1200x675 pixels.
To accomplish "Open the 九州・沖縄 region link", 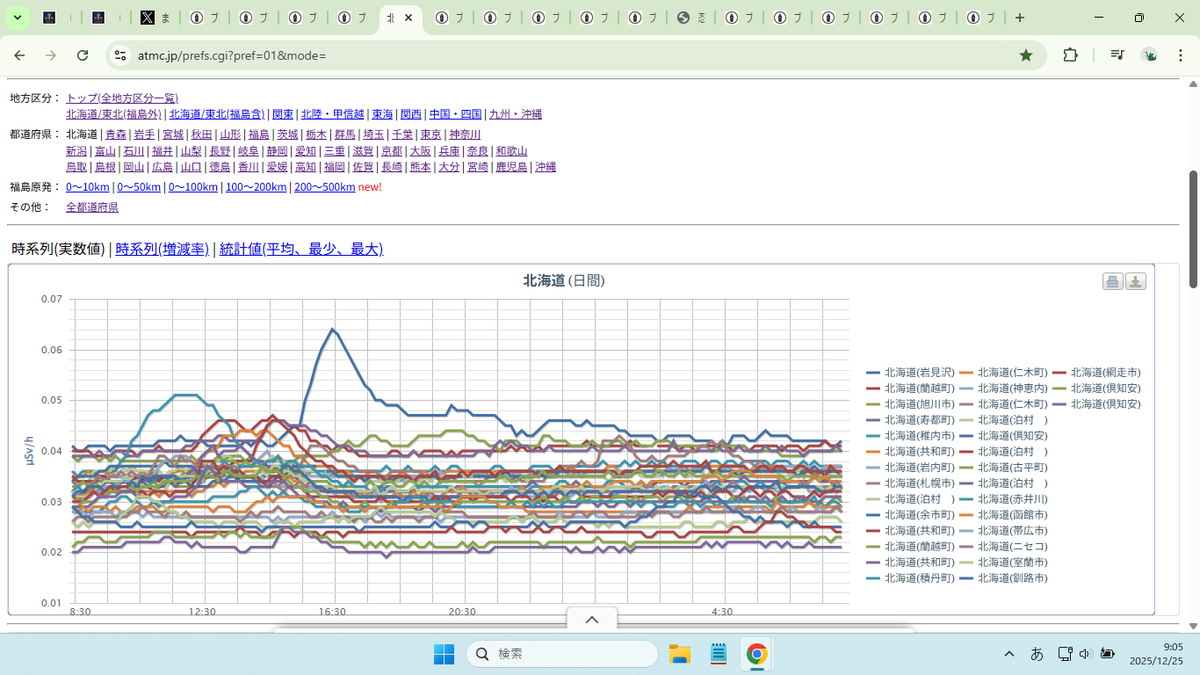I will coord(516,114).
